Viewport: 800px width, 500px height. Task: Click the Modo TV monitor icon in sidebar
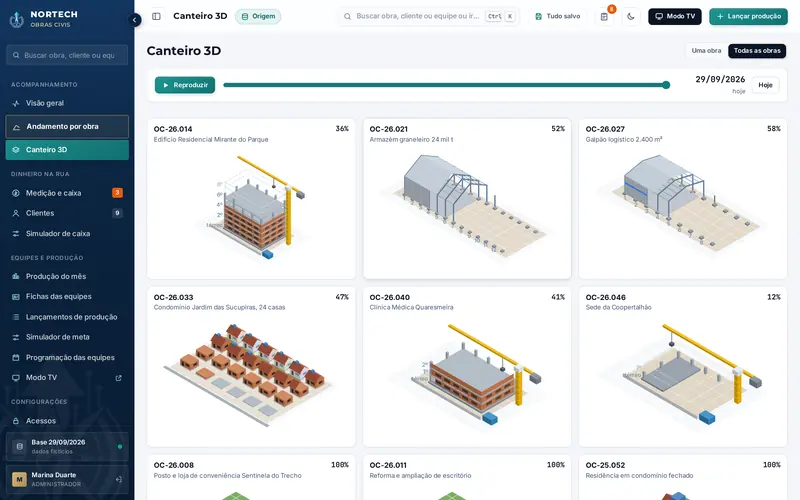(x=16, y=378)
